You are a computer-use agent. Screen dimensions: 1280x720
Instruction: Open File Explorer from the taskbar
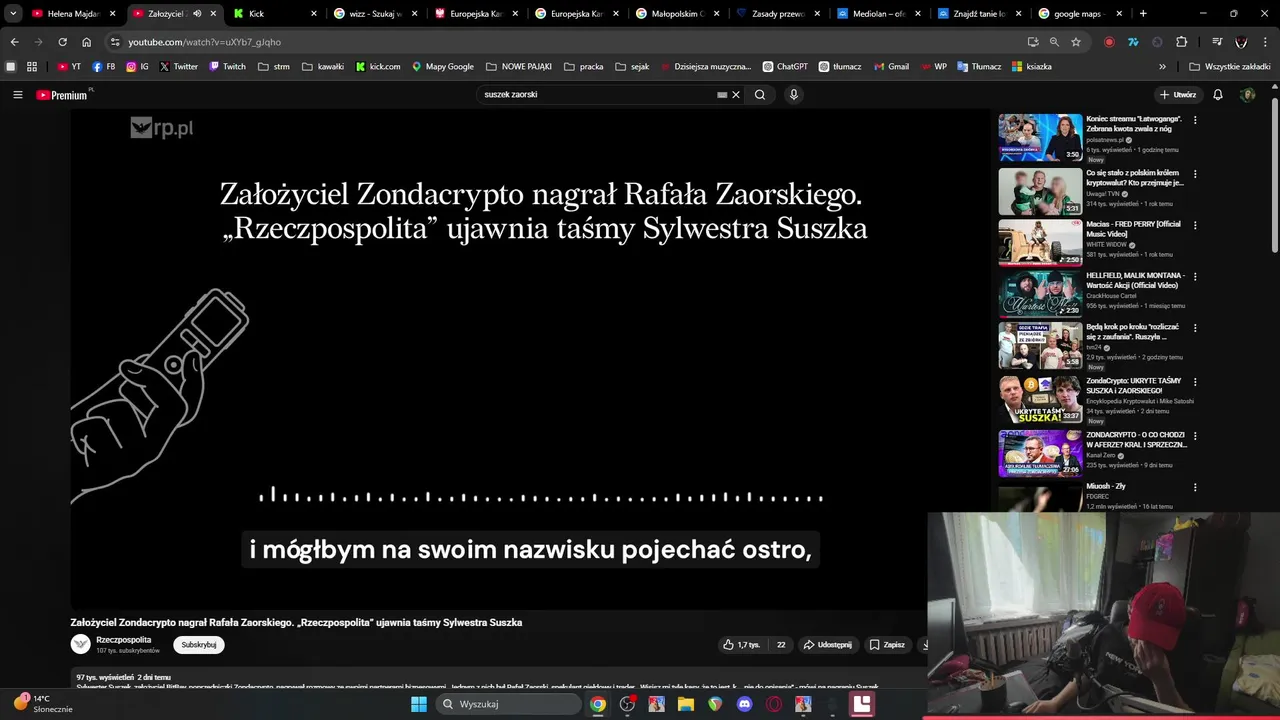pyautogui.click(x=686, y=704)
